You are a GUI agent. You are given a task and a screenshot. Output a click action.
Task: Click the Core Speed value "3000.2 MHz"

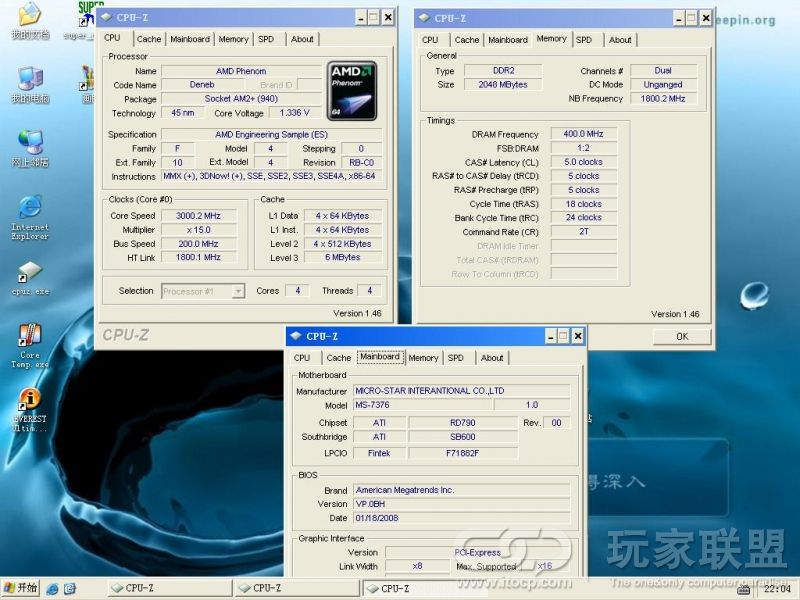click(x=198, y=216)
